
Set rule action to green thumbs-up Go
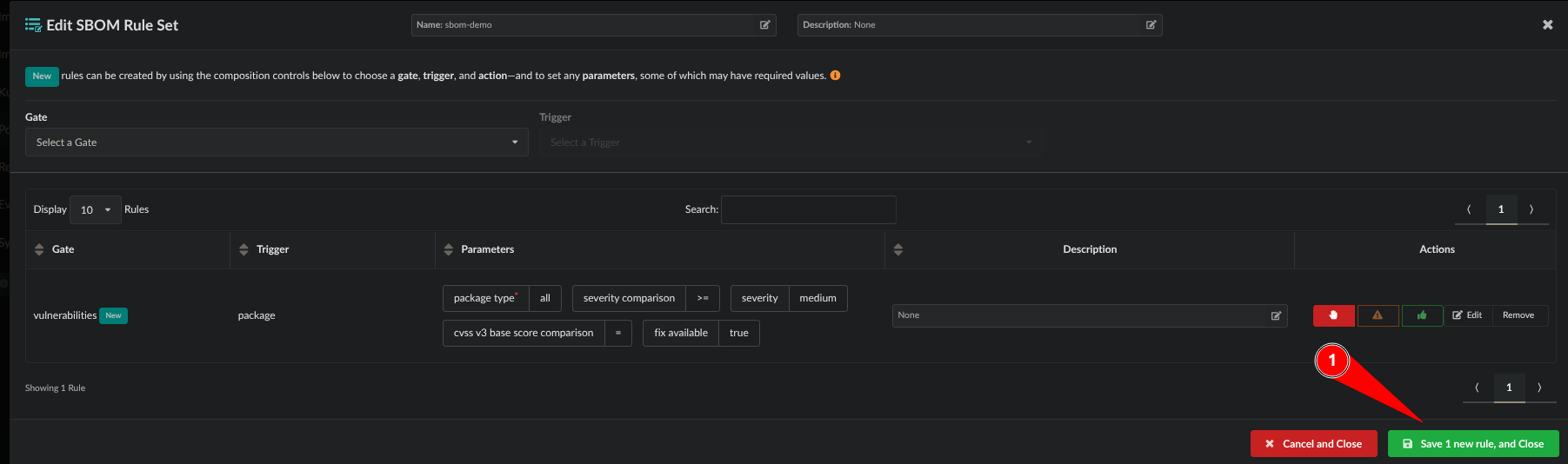[1422, 315]
